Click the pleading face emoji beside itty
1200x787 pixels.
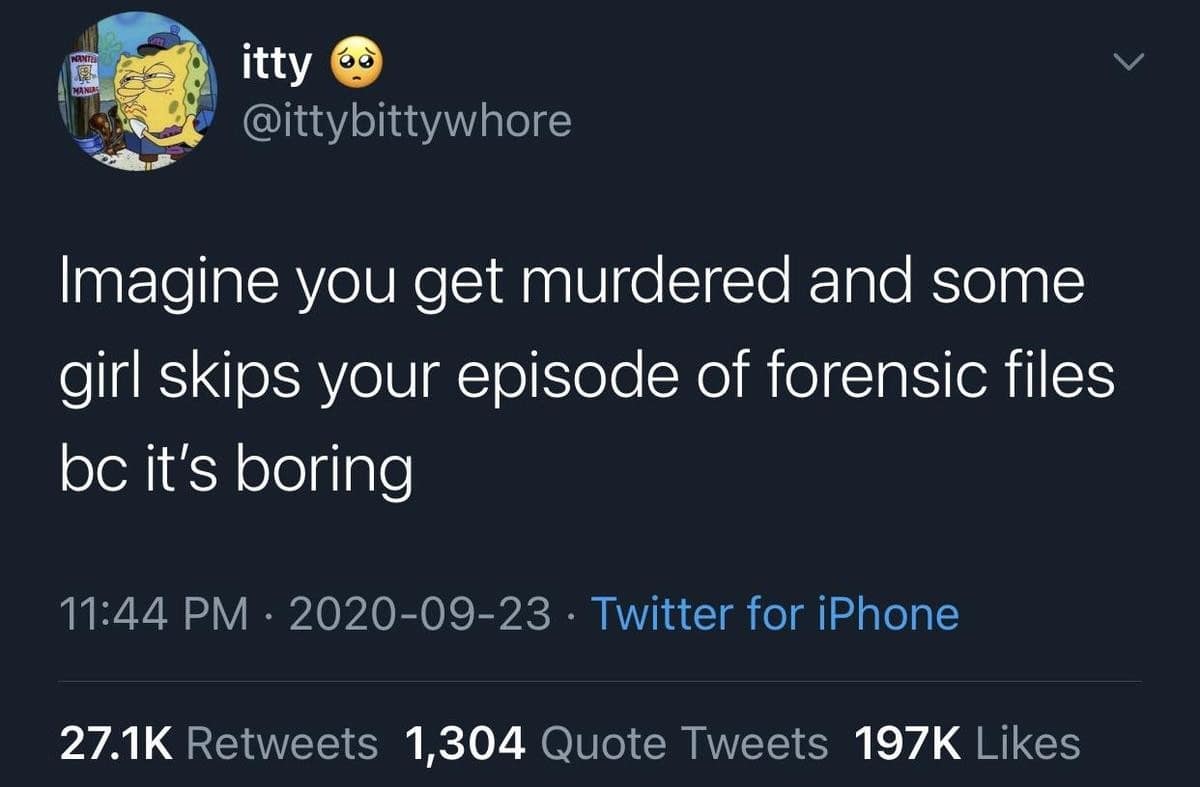click(351, 67)
